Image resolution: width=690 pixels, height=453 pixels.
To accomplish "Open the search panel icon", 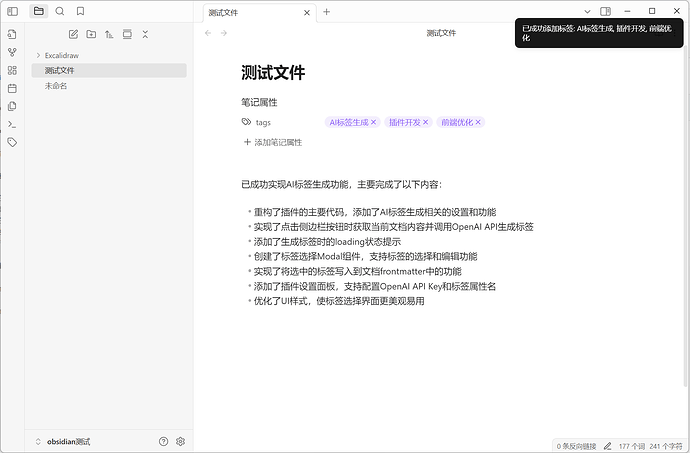I will coord(60,11).
